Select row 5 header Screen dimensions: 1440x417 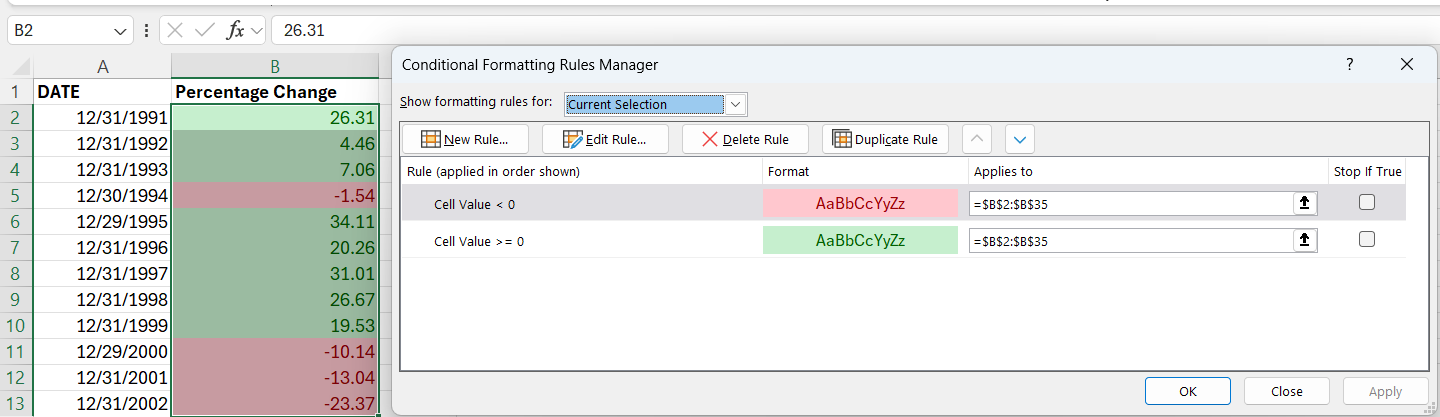click(x=16, y=196)
